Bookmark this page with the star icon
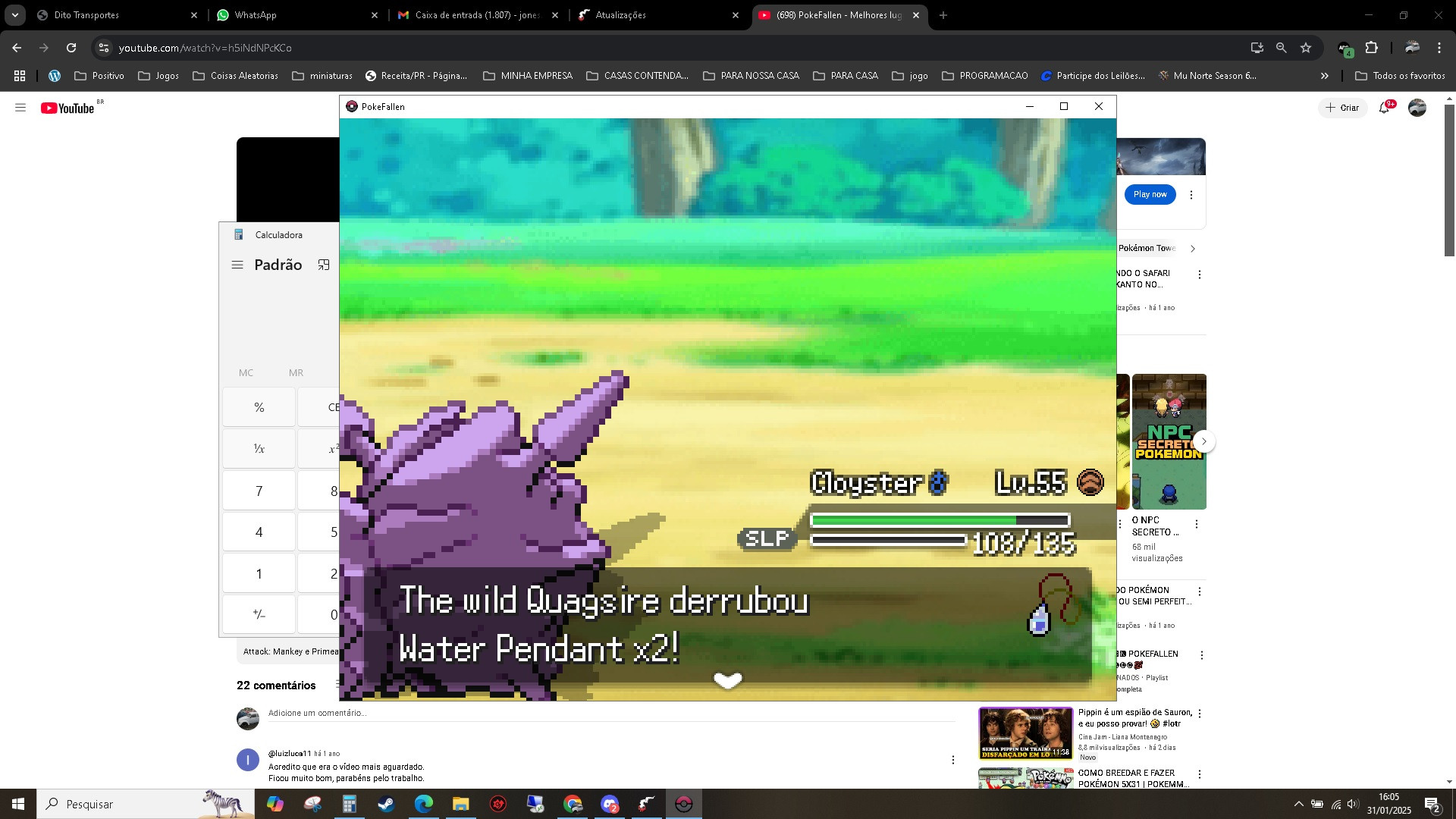 tap(1306, 48)
